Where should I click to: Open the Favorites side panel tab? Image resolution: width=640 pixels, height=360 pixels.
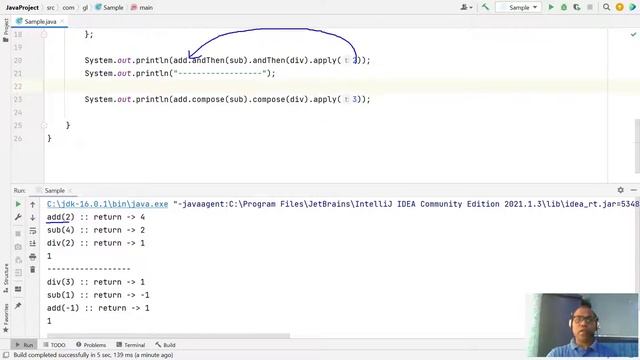pos(5,318)
